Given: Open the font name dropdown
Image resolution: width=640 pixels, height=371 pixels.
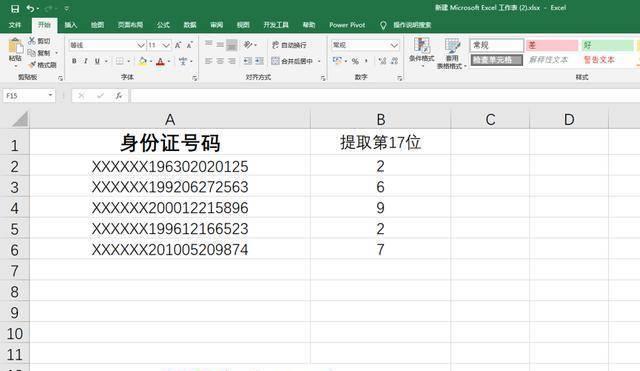Looking at the screenshot, I should pos(141,45).
